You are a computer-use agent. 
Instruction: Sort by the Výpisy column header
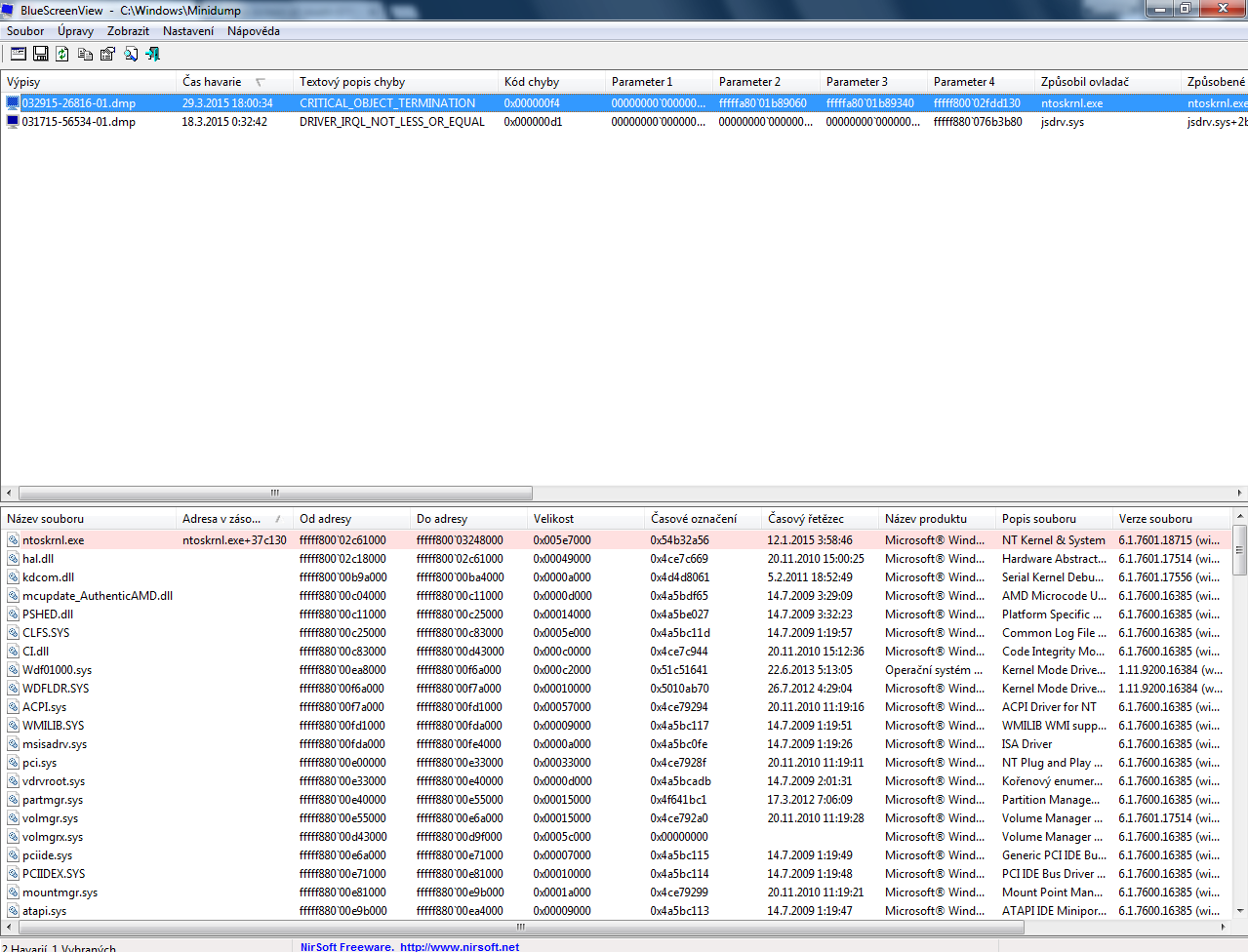click(88, 82)
